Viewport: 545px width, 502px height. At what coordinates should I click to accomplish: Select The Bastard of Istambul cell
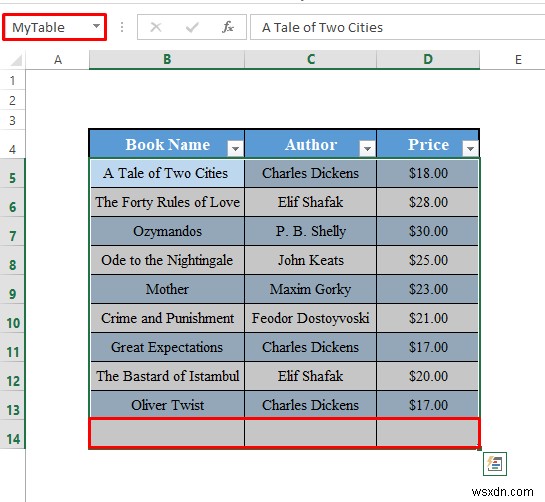point(167,376)
